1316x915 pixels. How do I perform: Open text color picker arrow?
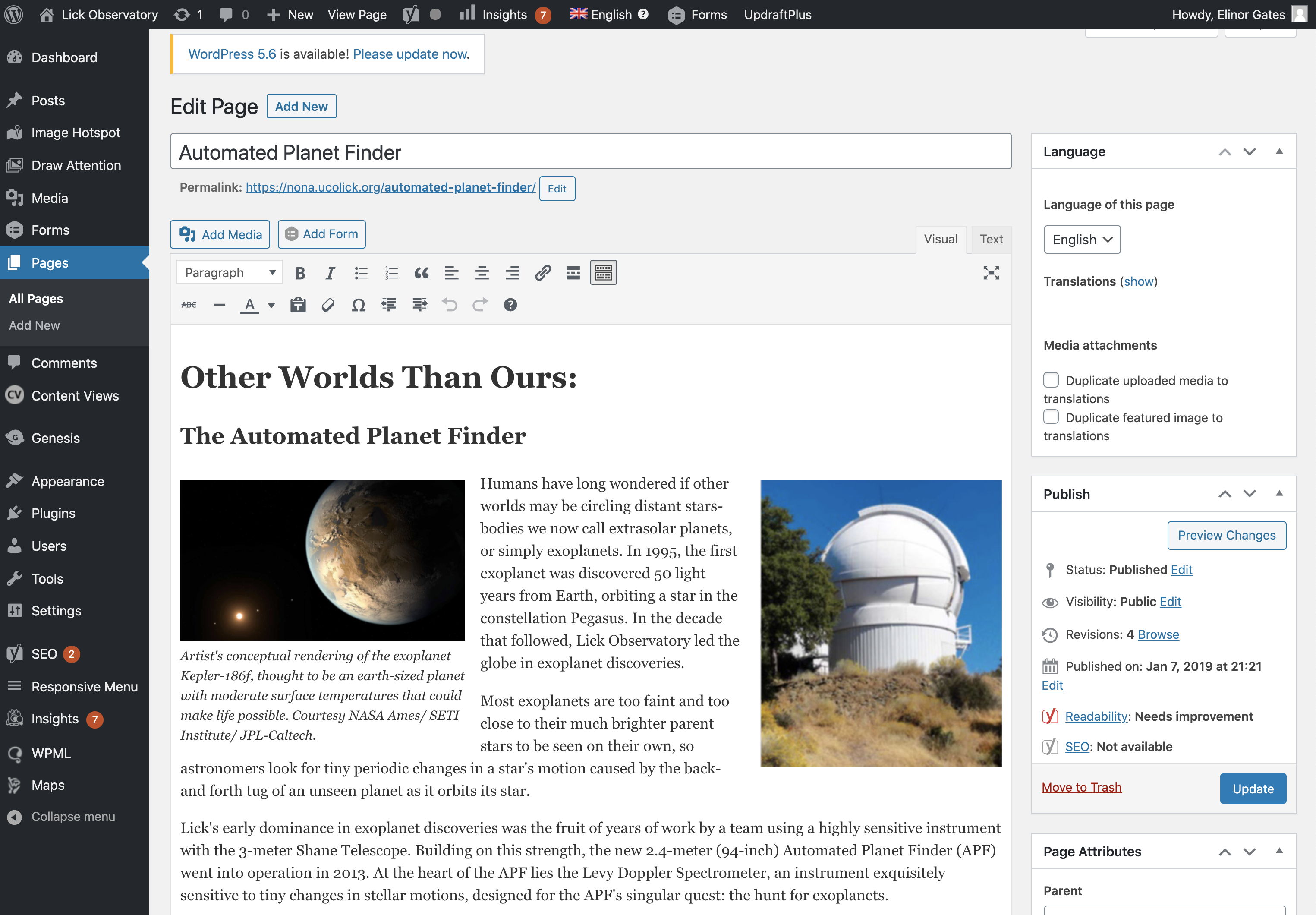pos(272,305)
